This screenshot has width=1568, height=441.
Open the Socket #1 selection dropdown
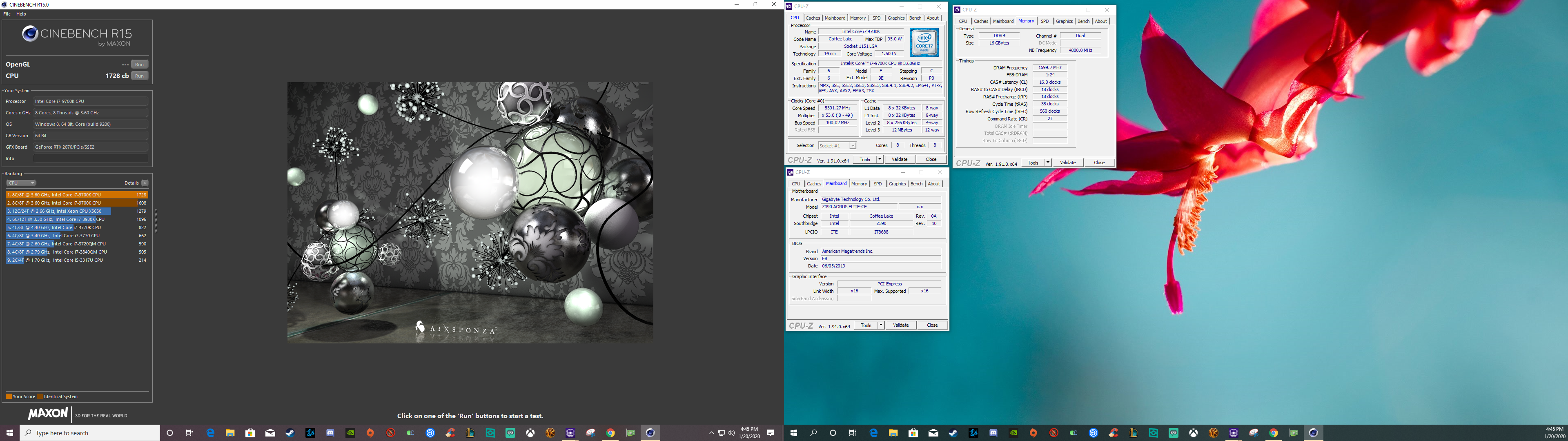coord(837,146)
